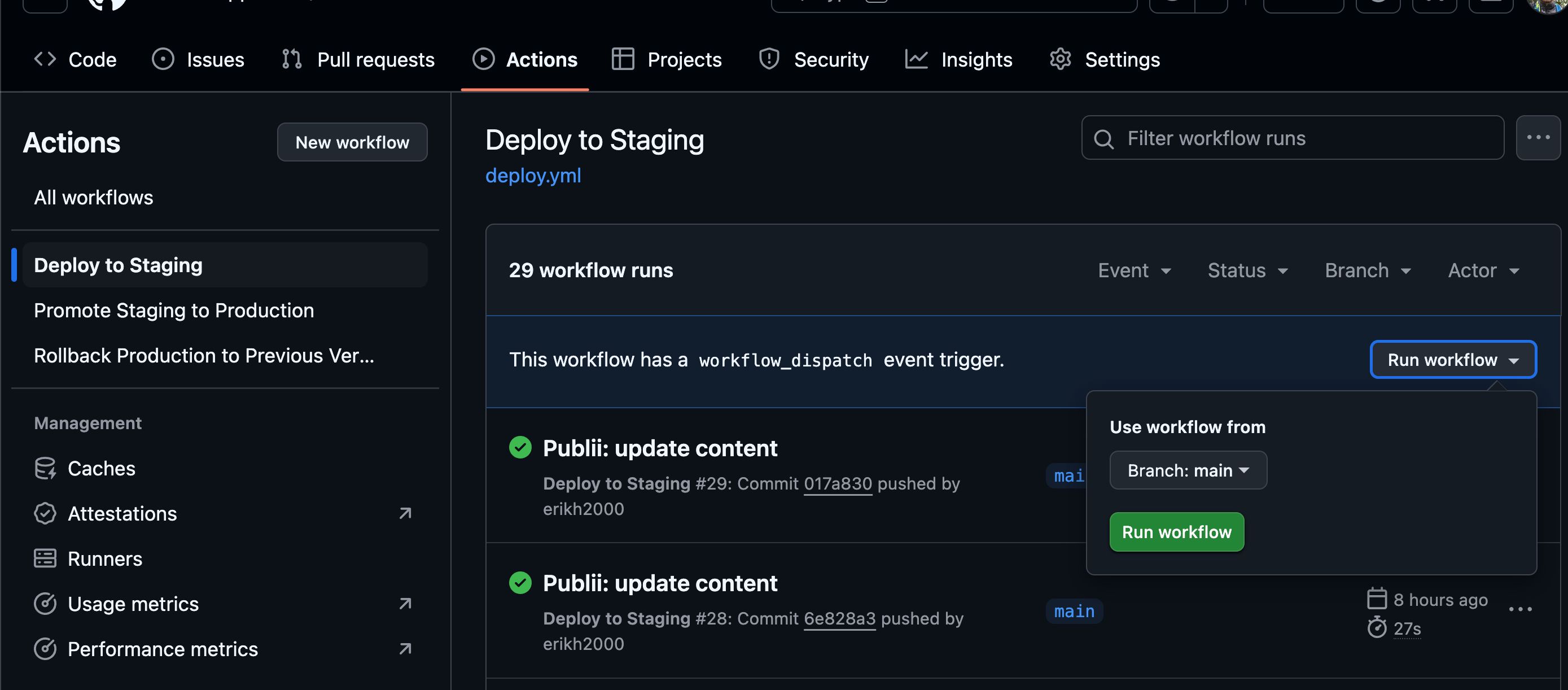View the Insights tab
This screenshot has width=1568, height=690.
959,60
